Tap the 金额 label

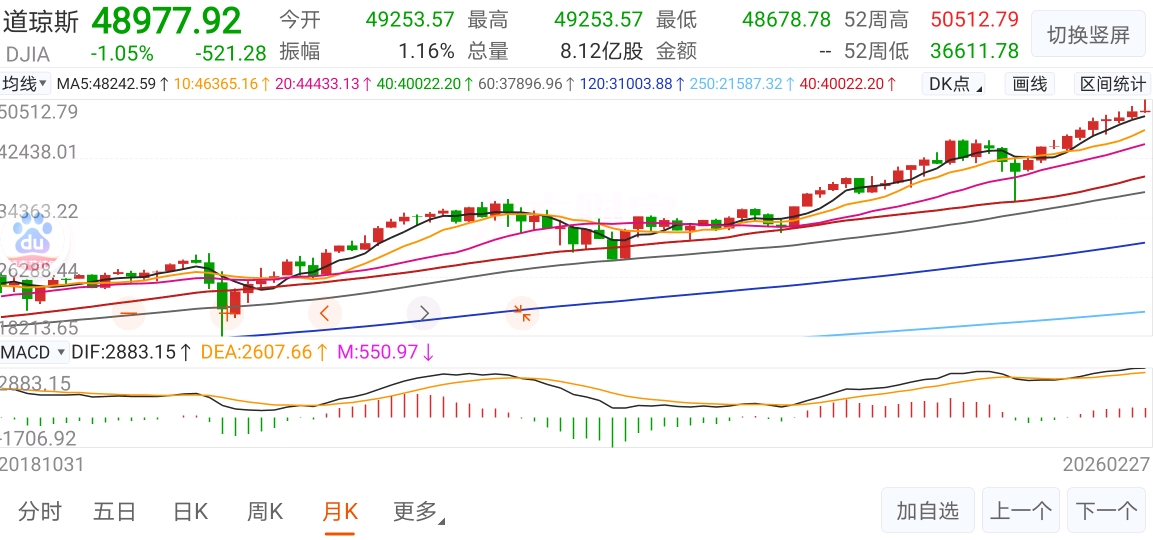pyautogui.click(x=677, y=51)
